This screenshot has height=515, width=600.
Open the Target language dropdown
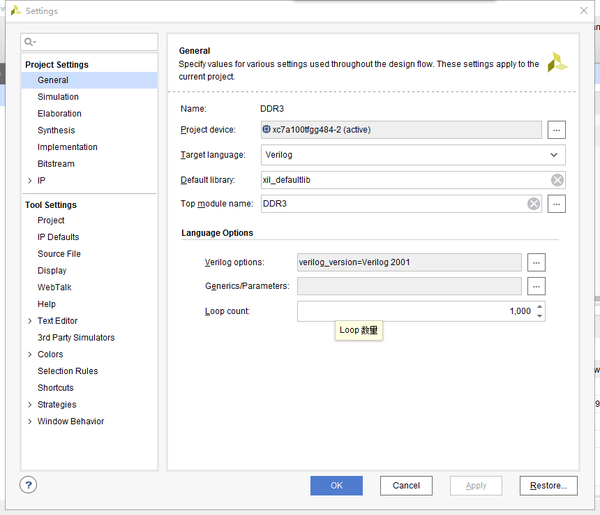(x=413, y=155)
